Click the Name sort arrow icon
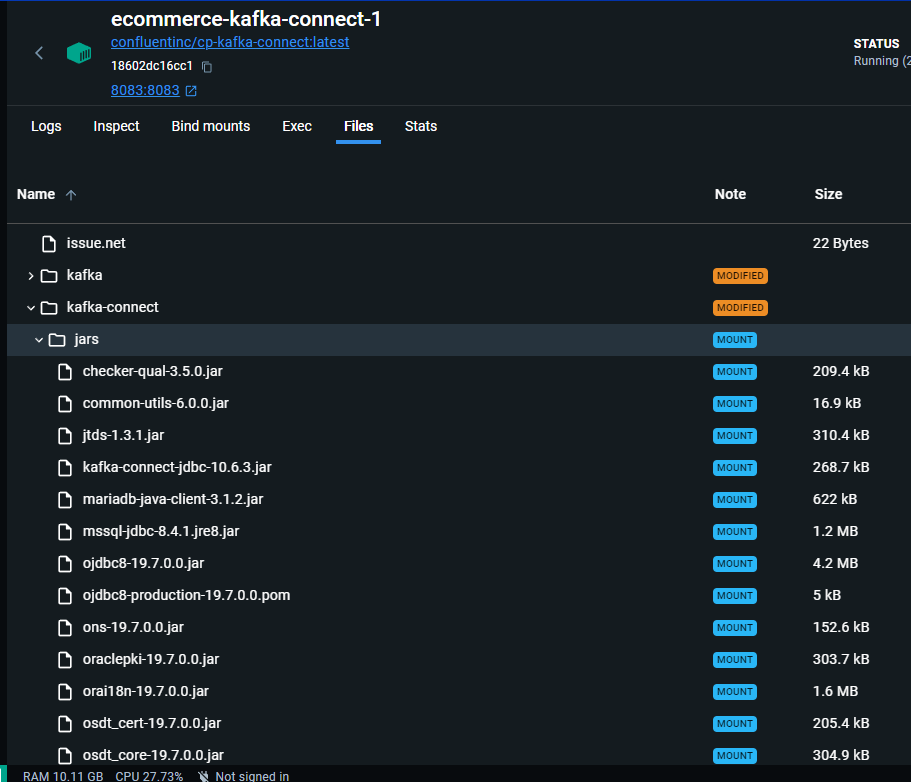The image size is (911, 782). point(71,195)
